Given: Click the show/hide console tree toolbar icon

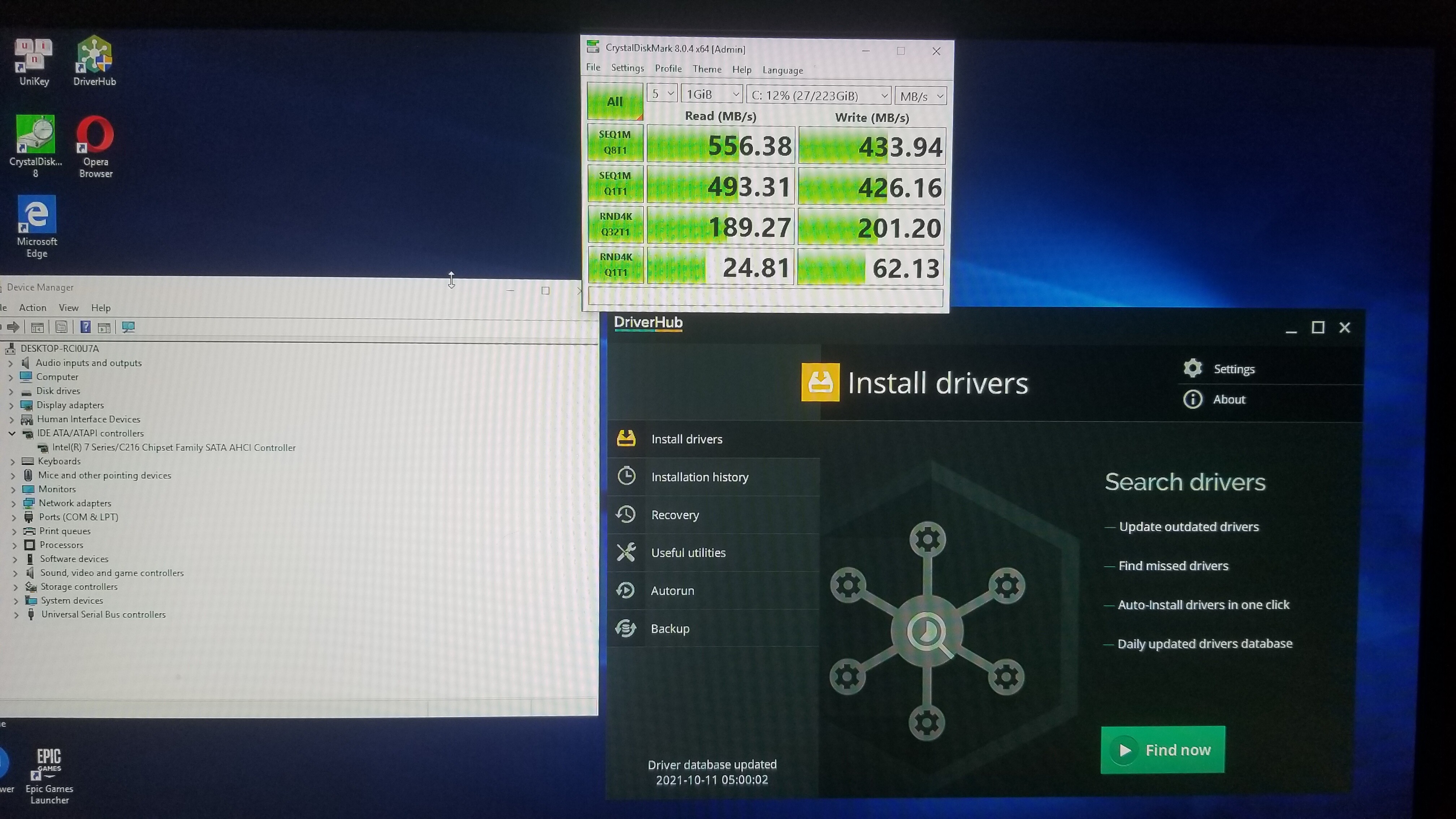Looking at the screenshot, I should coord(37,327).
